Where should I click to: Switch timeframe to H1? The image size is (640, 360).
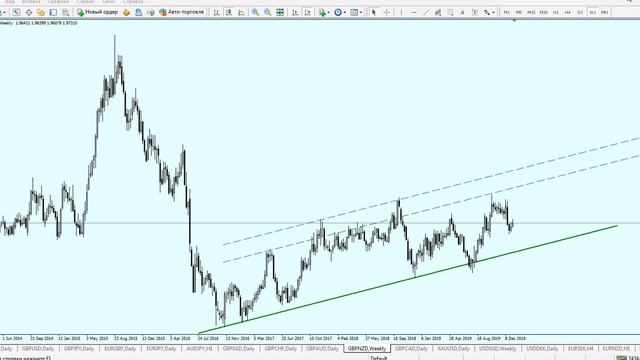coord(556,13)
